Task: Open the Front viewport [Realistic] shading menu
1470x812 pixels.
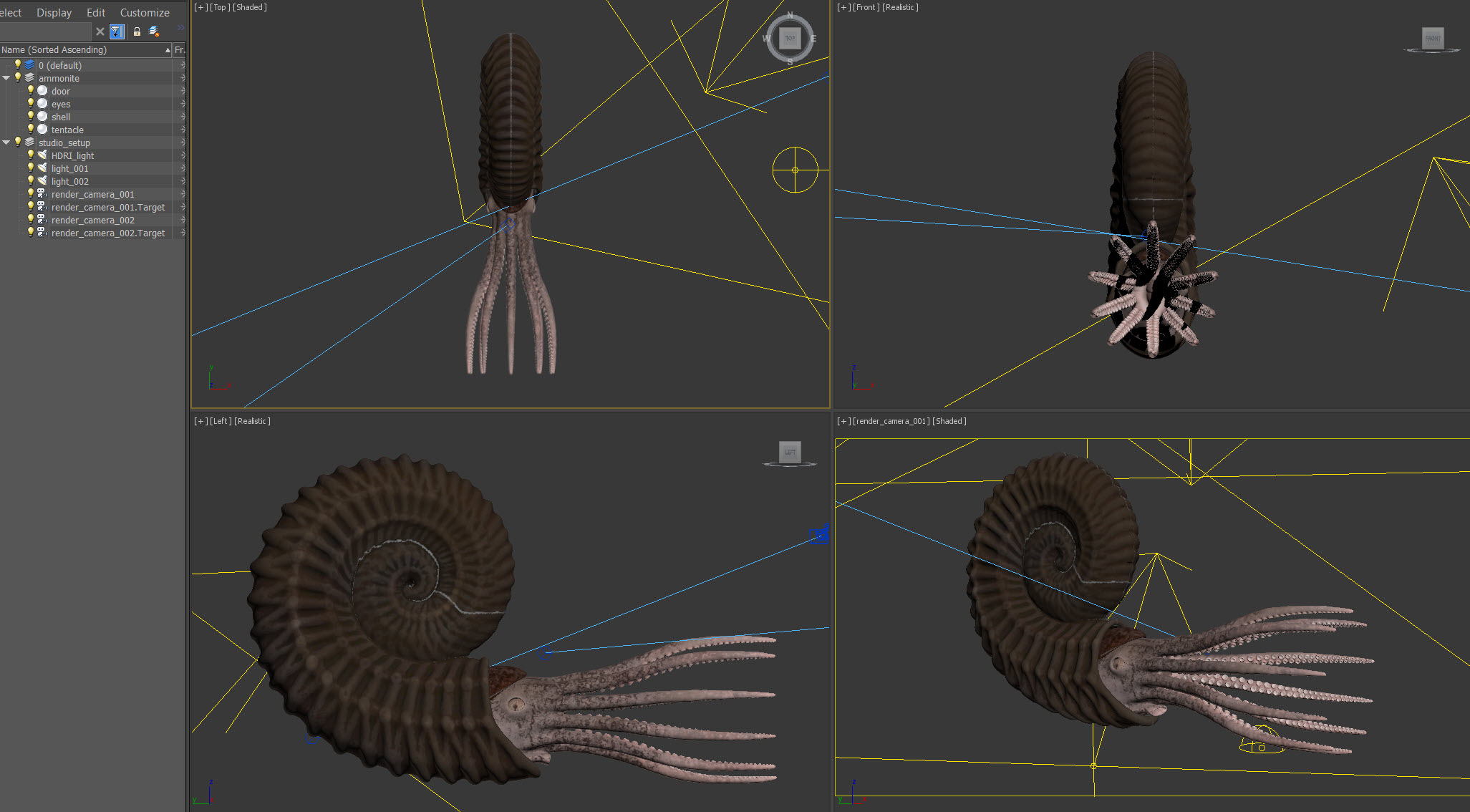Action: pyautogui.click(x=900, y=7)
